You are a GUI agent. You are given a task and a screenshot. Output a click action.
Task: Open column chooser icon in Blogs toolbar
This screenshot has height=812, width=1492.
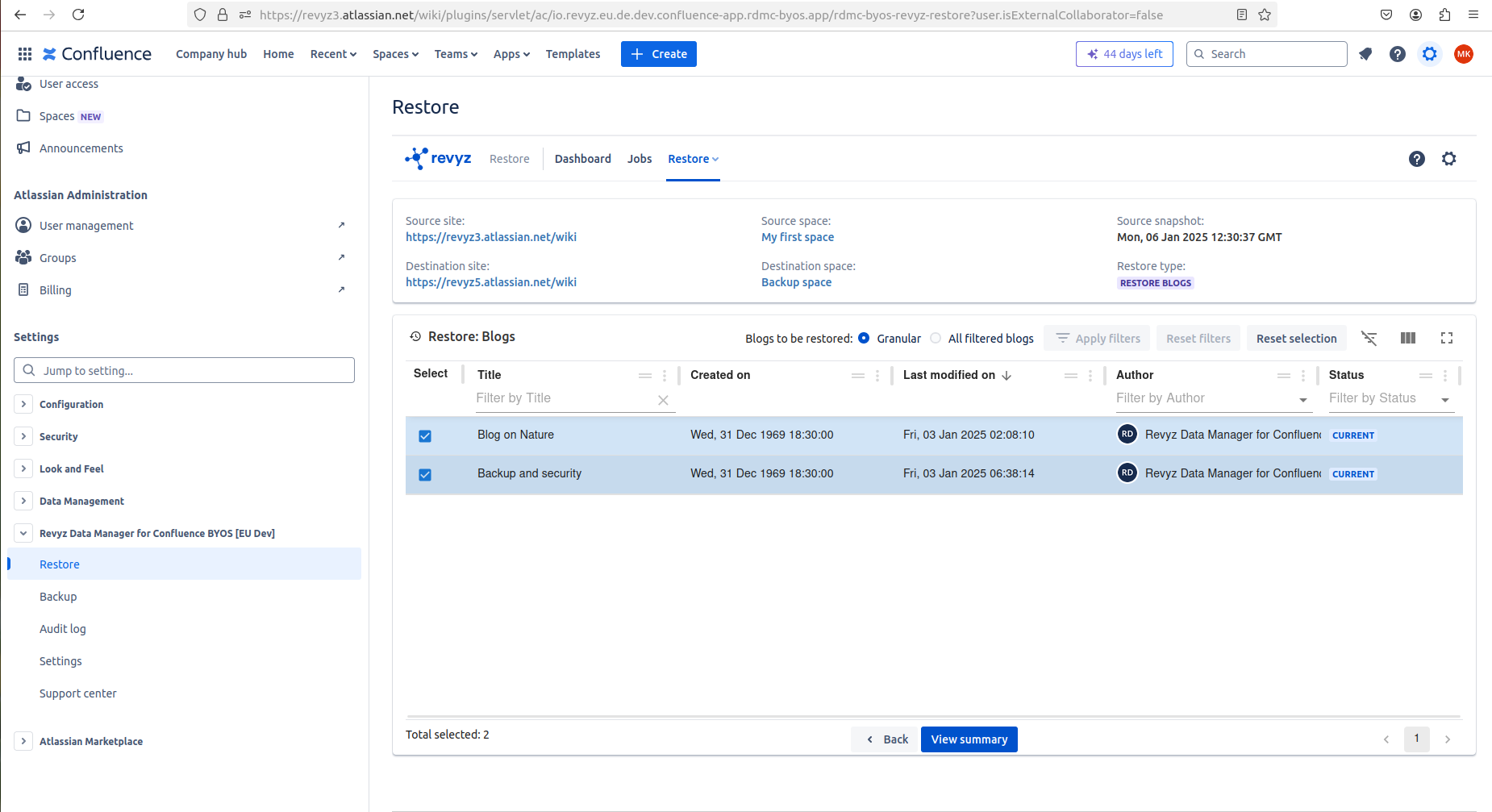1408,338
